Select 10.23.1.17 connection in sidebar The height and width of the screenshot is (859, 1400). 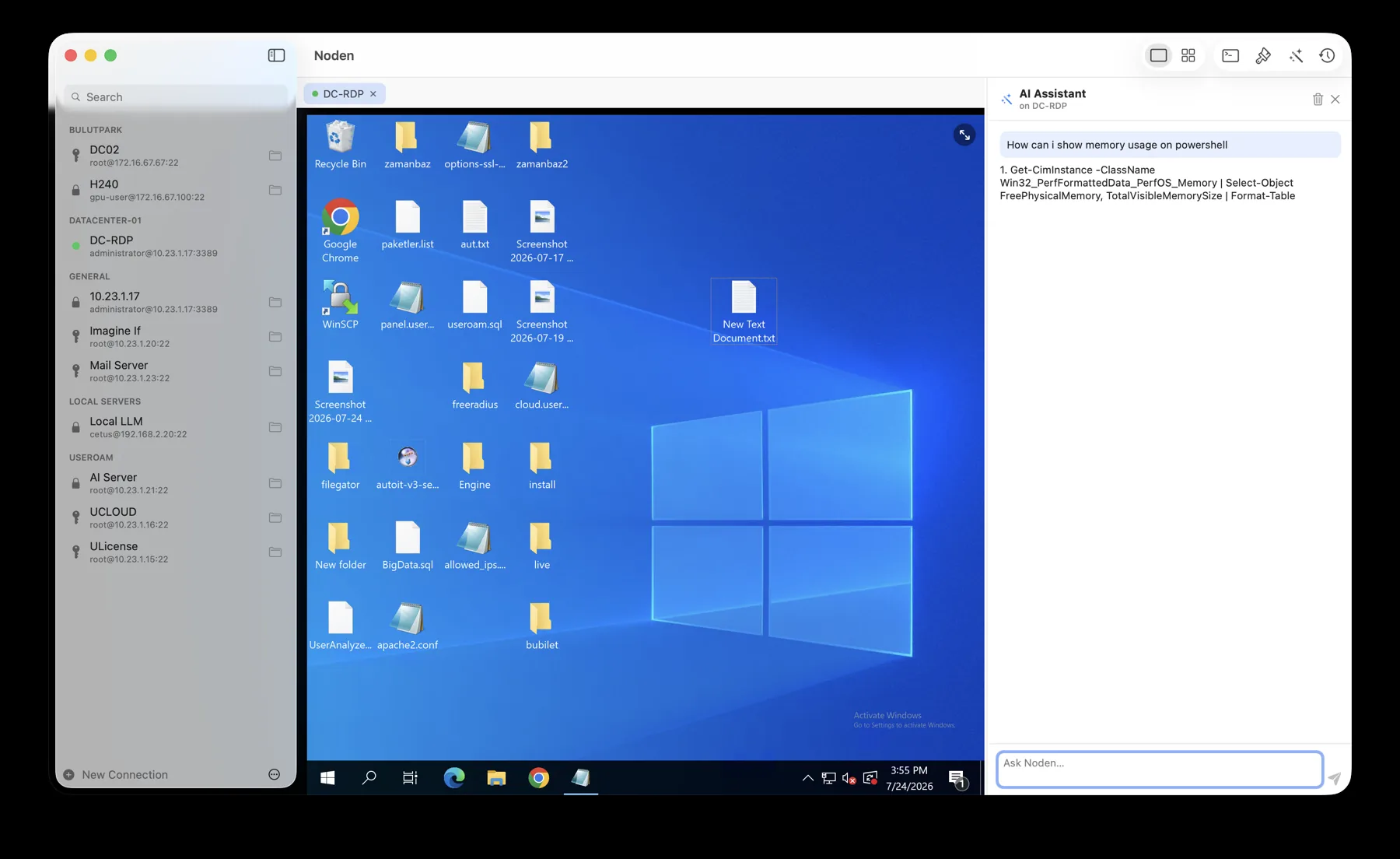(176, 302)
